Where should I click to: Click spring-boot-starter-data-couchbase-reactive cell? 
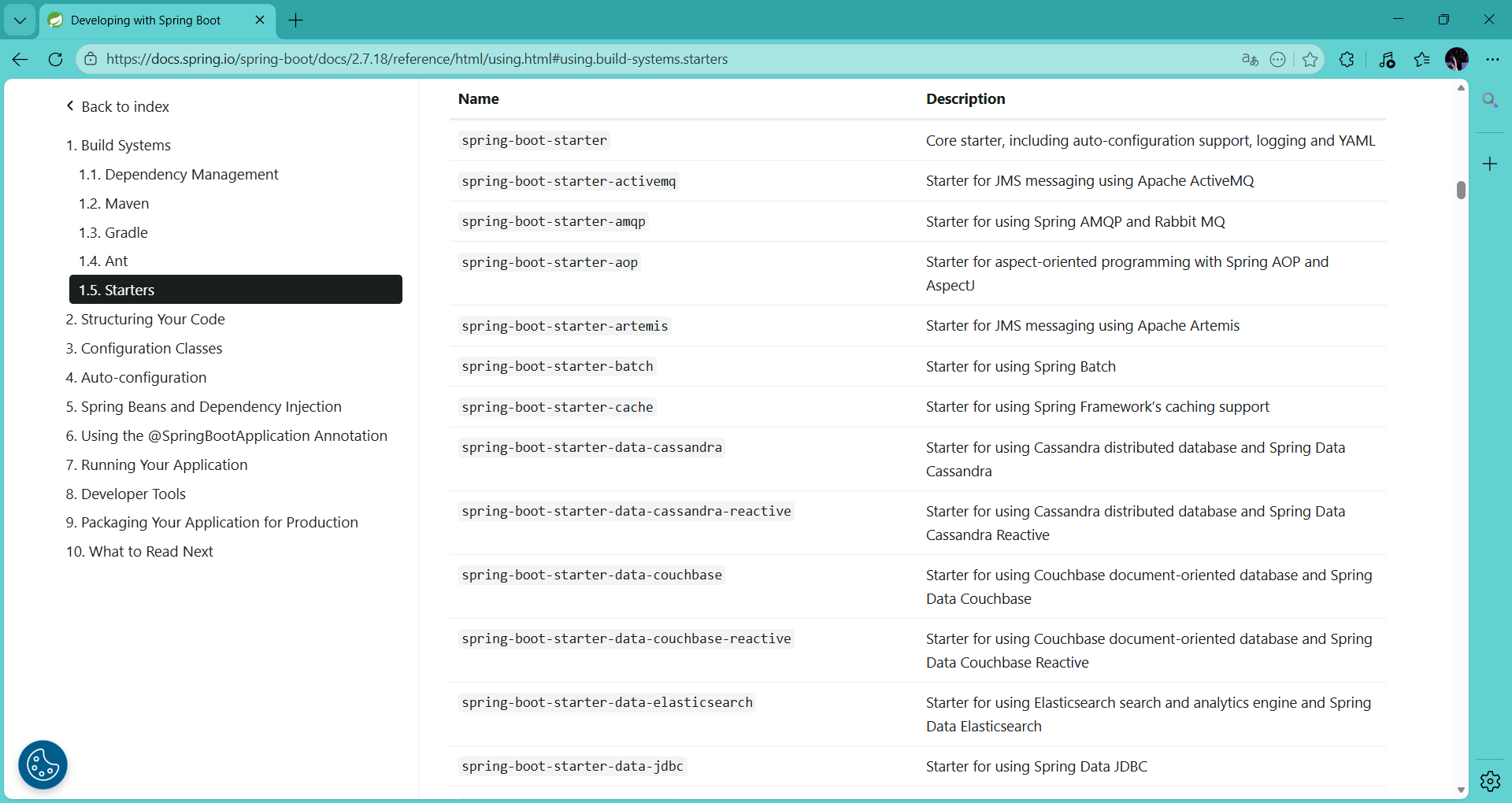[626, 638]
